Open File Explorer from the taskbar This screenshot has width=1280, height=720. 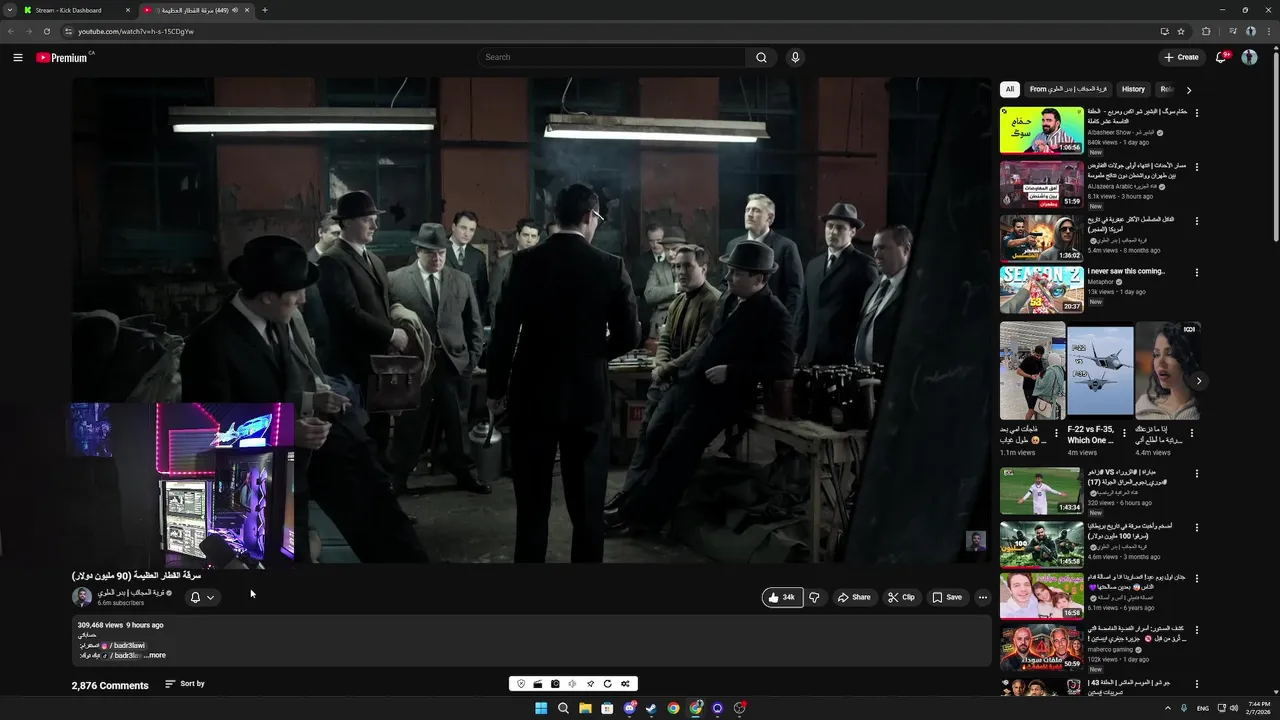pos(585,708)
